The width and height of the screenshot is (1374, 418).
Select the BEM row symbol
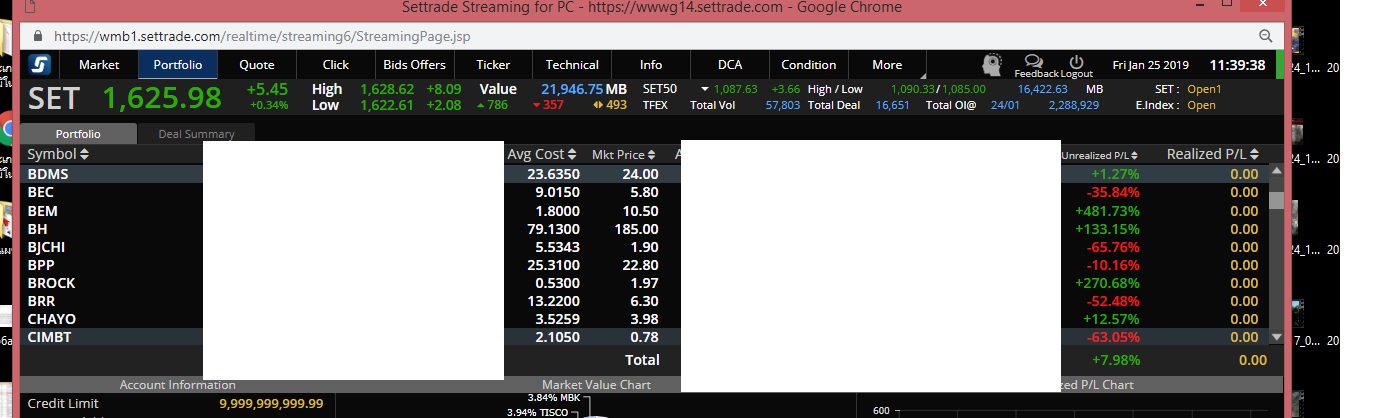(x=43, y=211)
